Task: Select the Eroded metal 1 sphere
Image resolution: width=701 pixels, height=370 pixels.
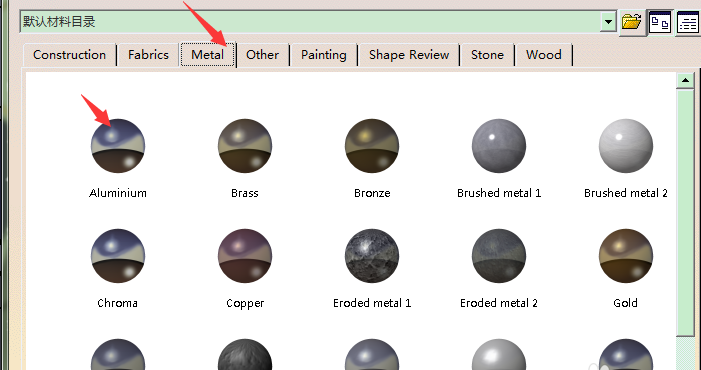Action: click(x=372, y=256)
